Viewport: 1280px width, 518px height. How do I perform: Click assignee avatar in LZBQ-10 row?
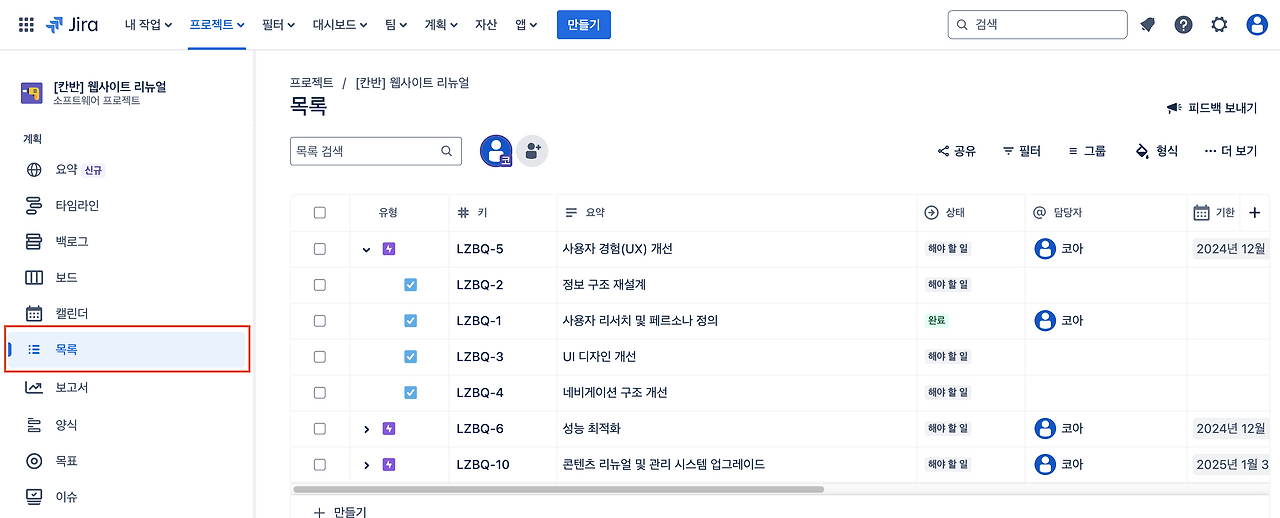pos(1045,465)
